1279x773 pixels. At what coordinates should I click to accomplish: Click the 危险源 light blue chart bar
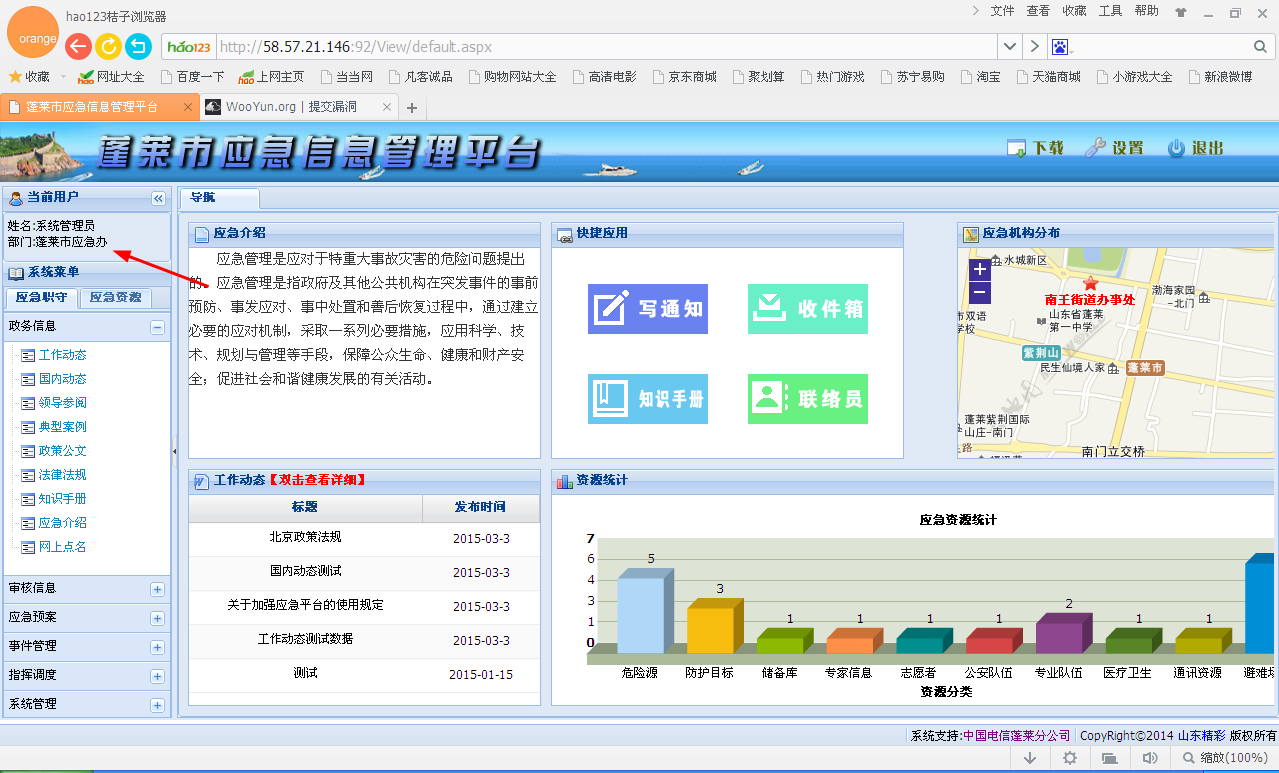[645, 611]
